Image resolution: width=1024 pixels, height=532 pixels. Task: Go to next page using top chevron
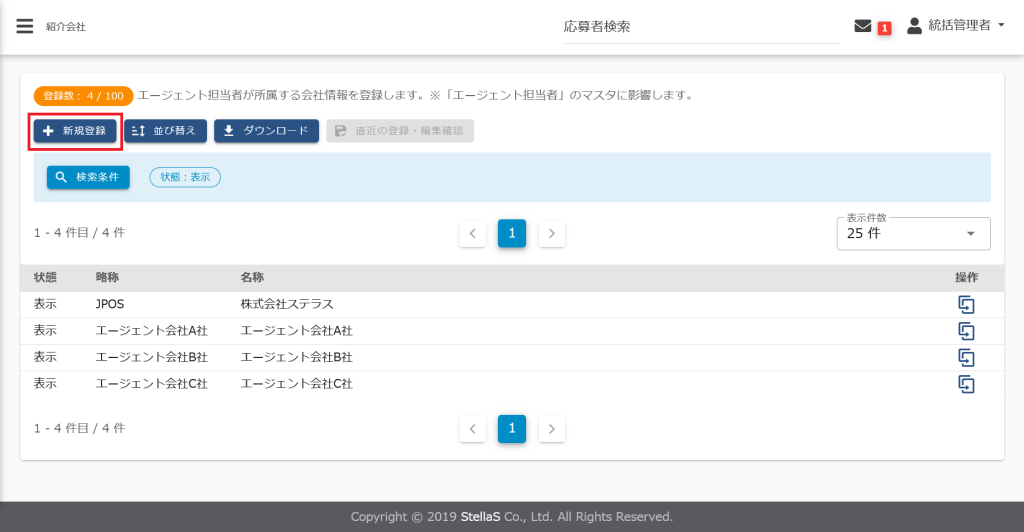pyautogui.click(x=552, y=233)
